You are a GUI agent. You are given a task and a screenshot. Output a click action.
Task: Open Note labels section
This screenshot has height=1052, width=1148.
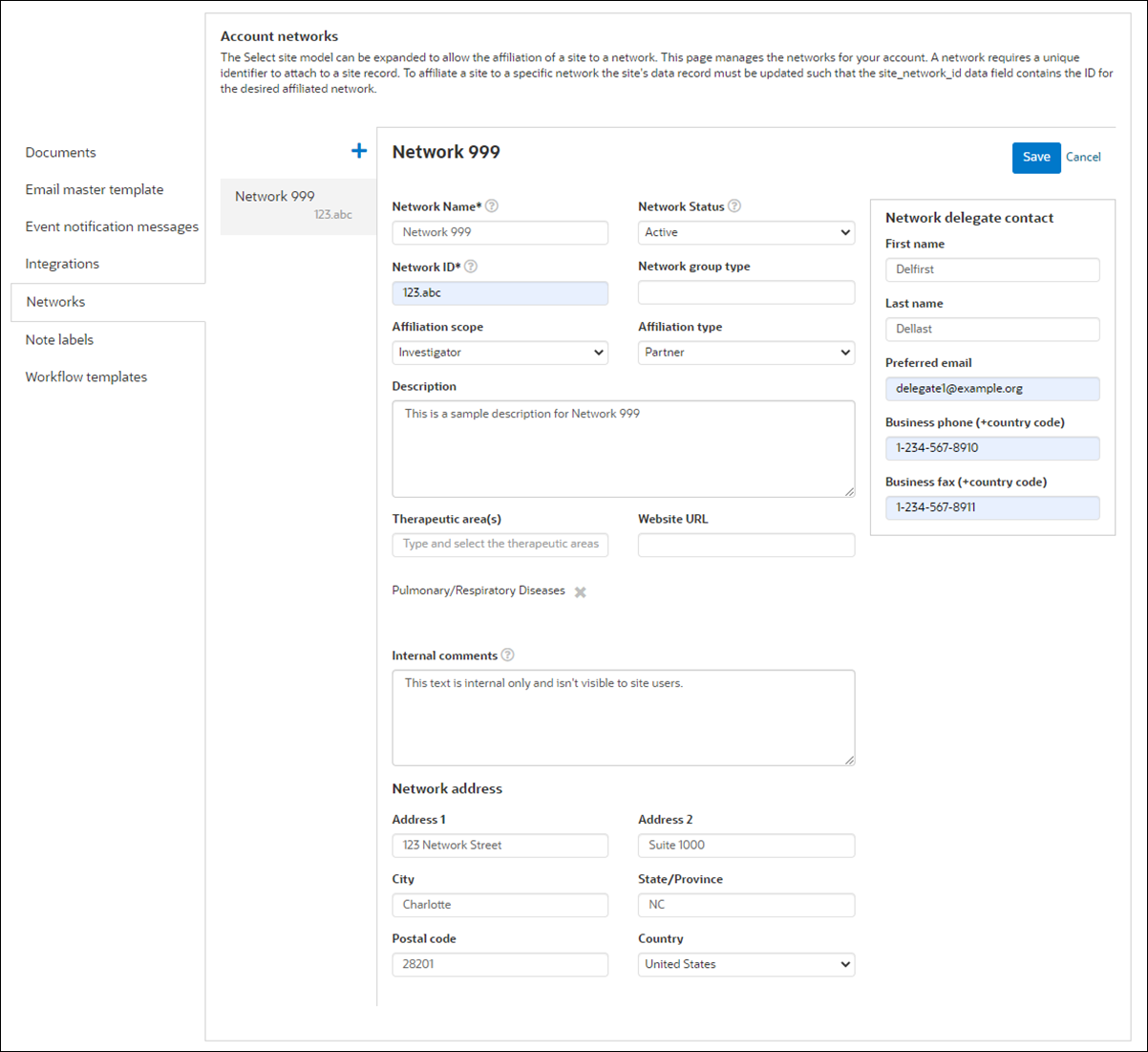(59, 340)
